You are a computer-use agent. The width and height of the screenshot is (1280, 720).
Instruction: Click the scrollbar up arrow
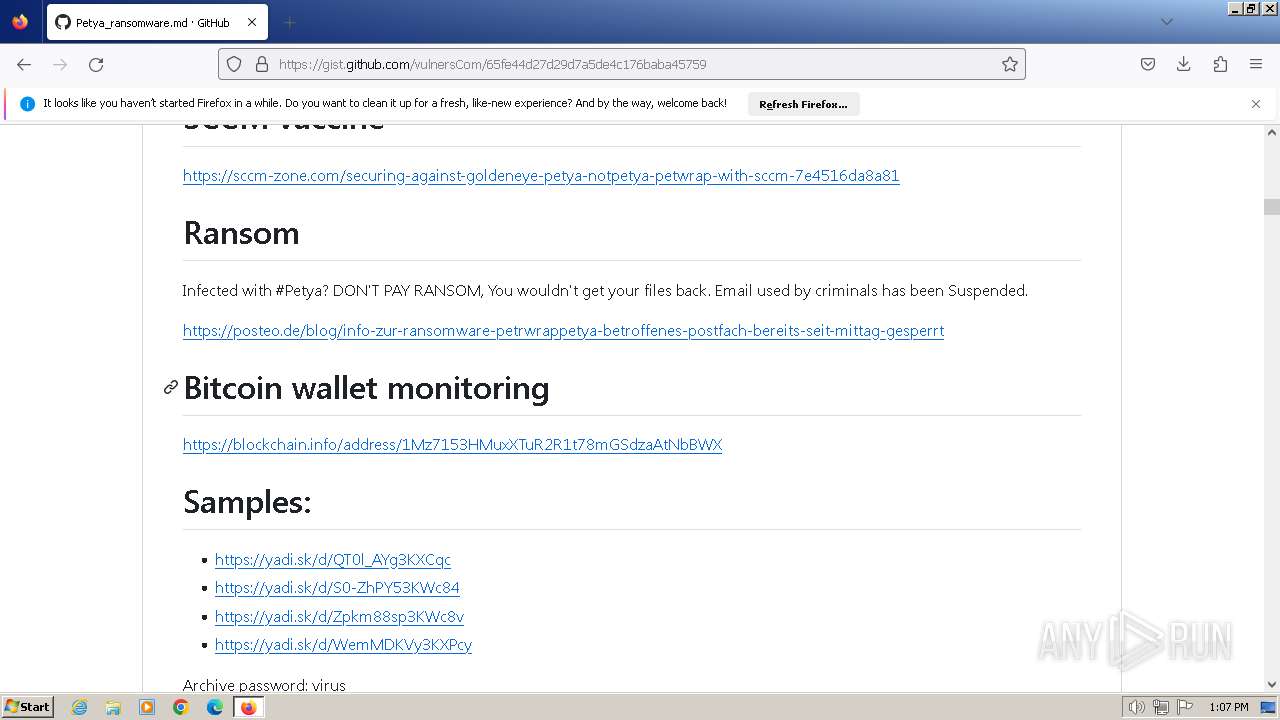1272,132
